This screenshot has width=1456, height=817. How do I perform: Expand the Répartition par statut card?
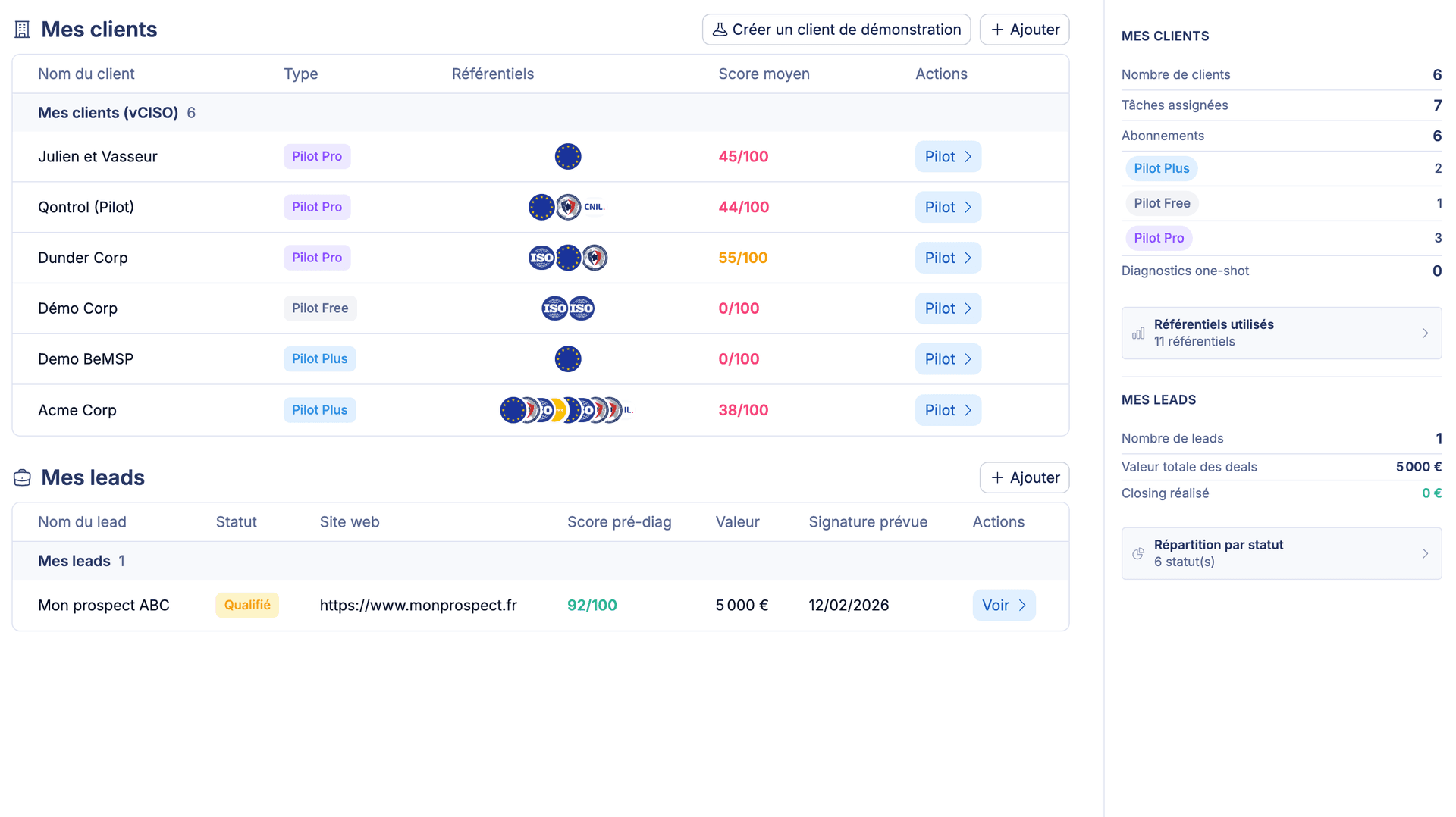pyautogui.click(x=1281, y=554)
